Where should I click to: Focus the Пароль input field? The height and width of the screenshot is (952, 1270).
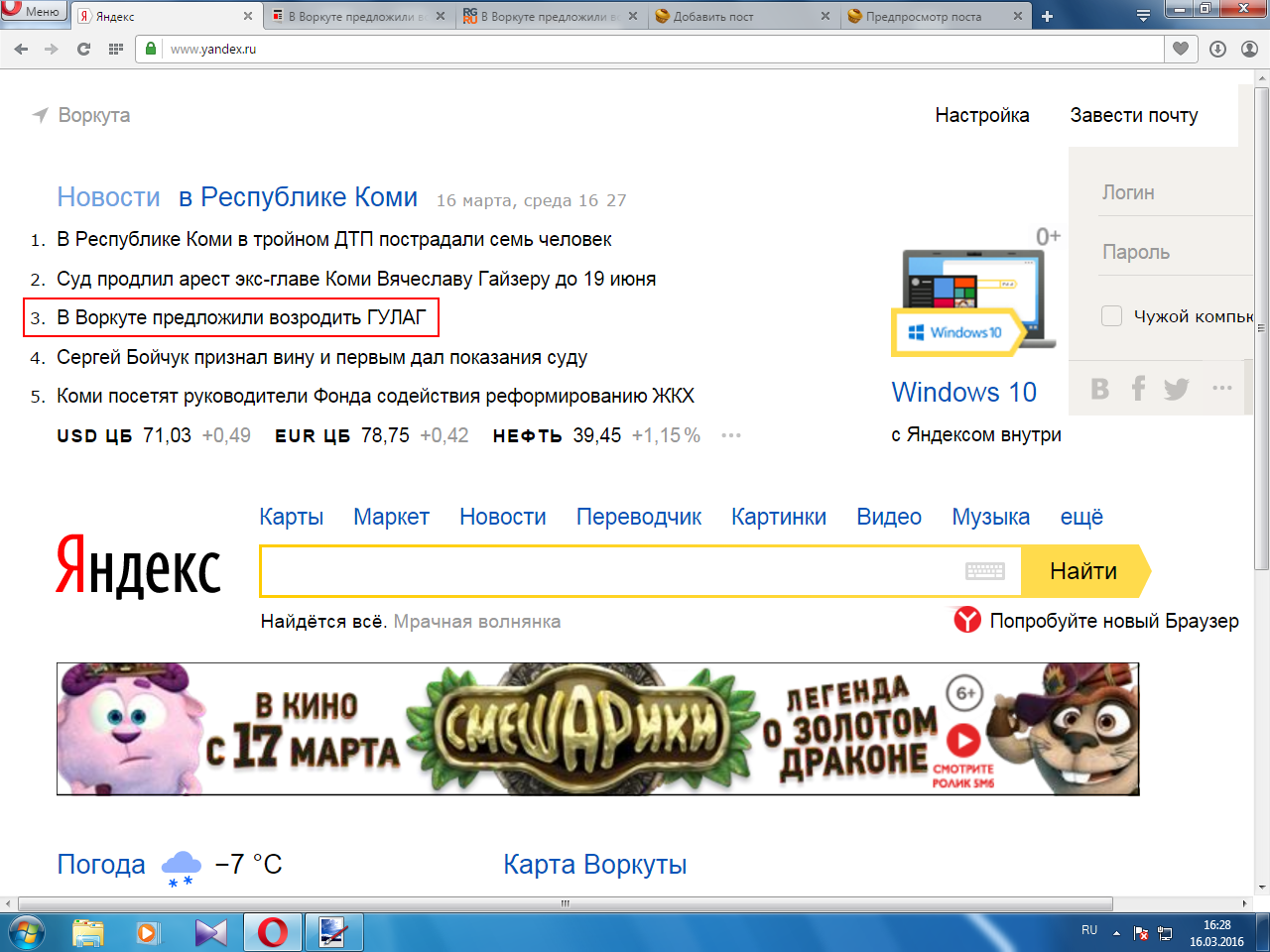coord(1178,252)
